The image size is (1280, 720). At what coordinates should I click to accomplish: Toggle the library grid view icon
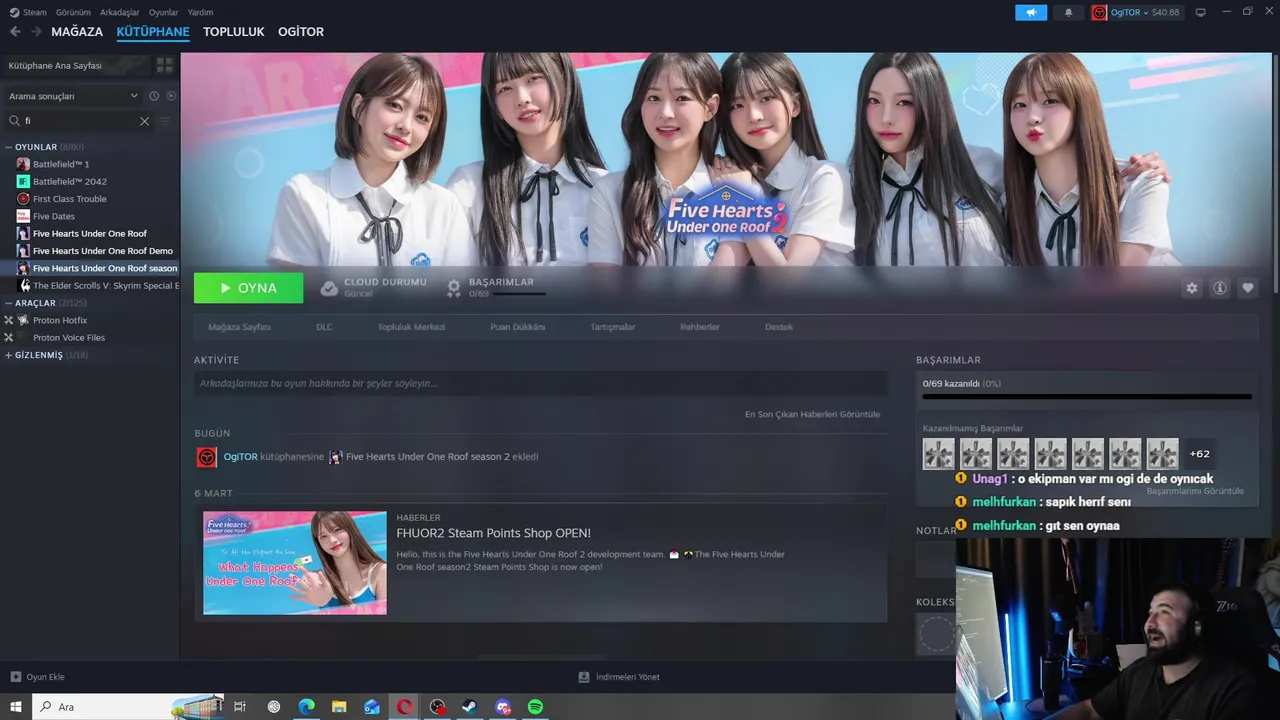click(165, 65)
